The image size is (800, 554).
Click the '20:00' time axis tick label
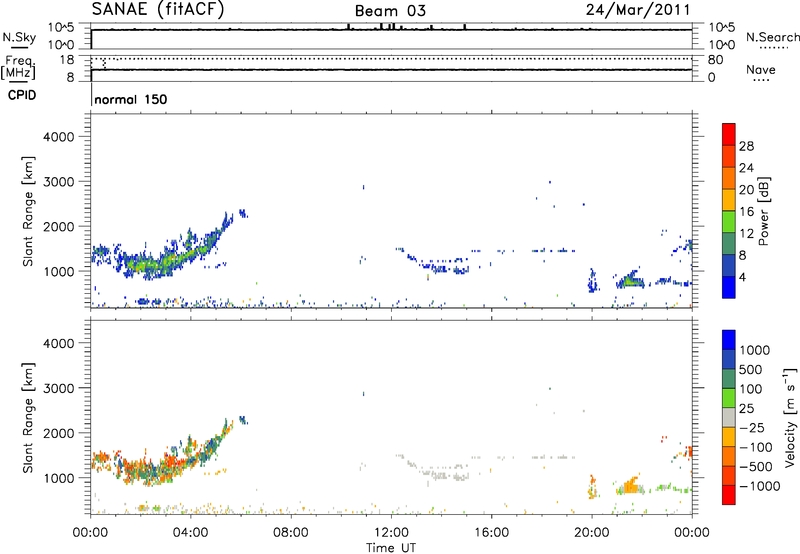coord(591,533)
